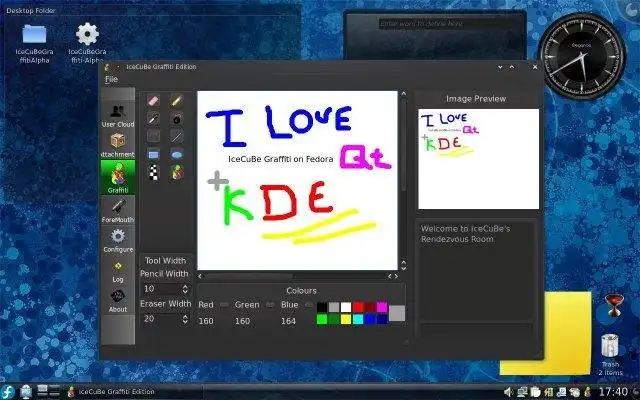Click the hourglass desktop widget icon
This screenshot has width=640, height=400.
[x=614, y=306]
